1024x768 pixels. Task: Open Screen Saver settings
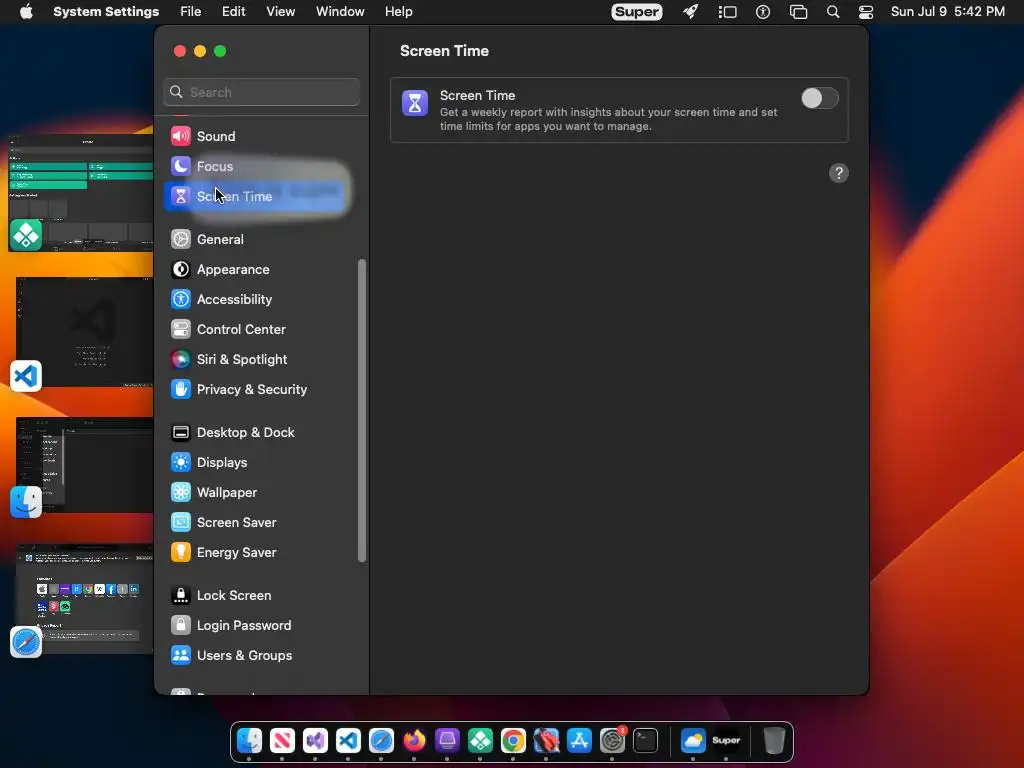pos(261,522)
